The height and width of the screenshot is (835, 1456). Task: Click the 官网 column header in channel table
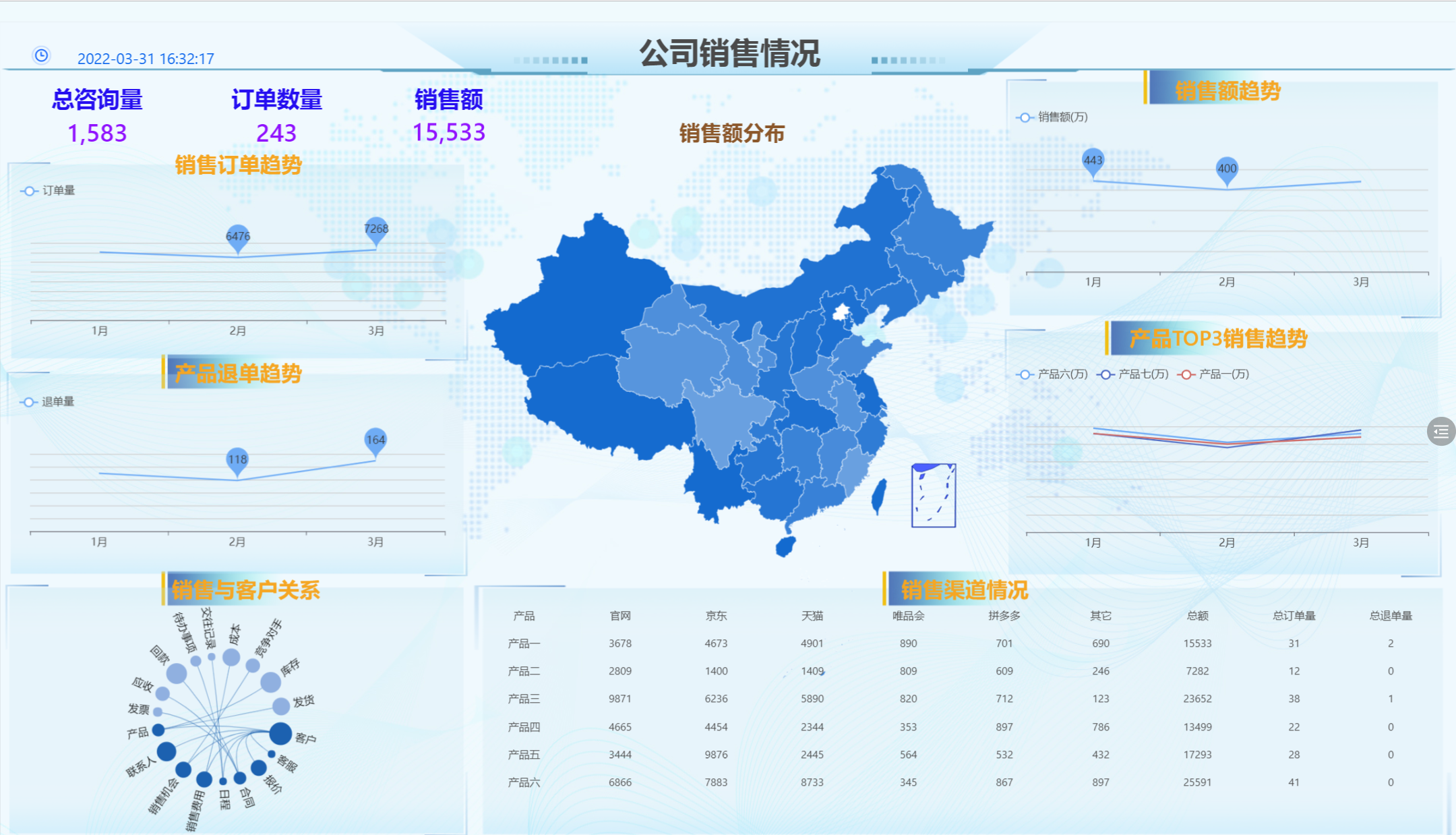point(620,616)
